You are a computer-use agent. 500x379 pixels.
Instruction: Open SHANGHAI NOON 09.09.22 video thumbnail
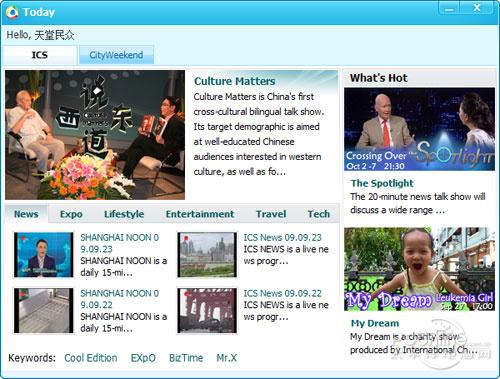[43, 311]
